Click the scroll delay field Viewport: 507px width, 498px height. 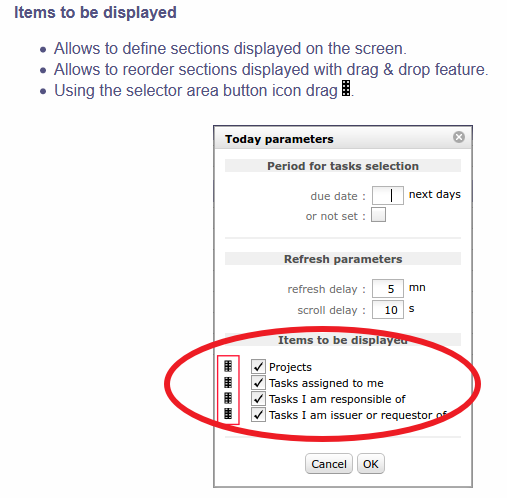point(388,310)
